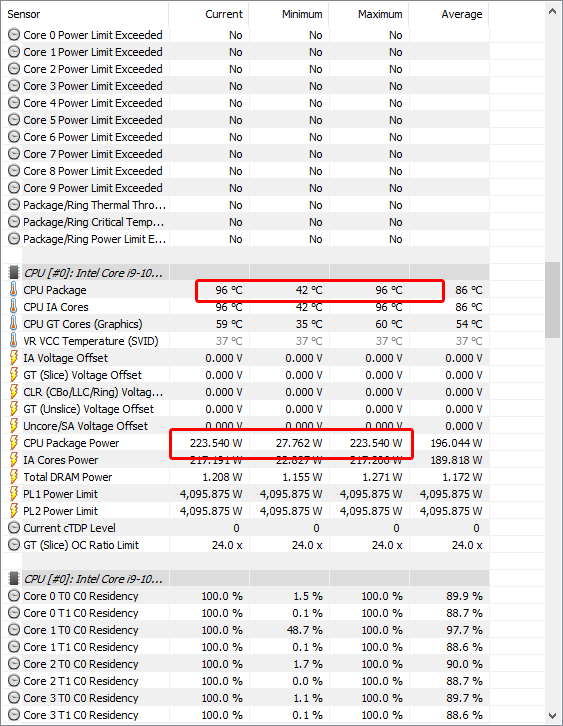Click the CPU Package Power lightning icon
Viewport: 563px width, 726px height.
click(14, 443)
